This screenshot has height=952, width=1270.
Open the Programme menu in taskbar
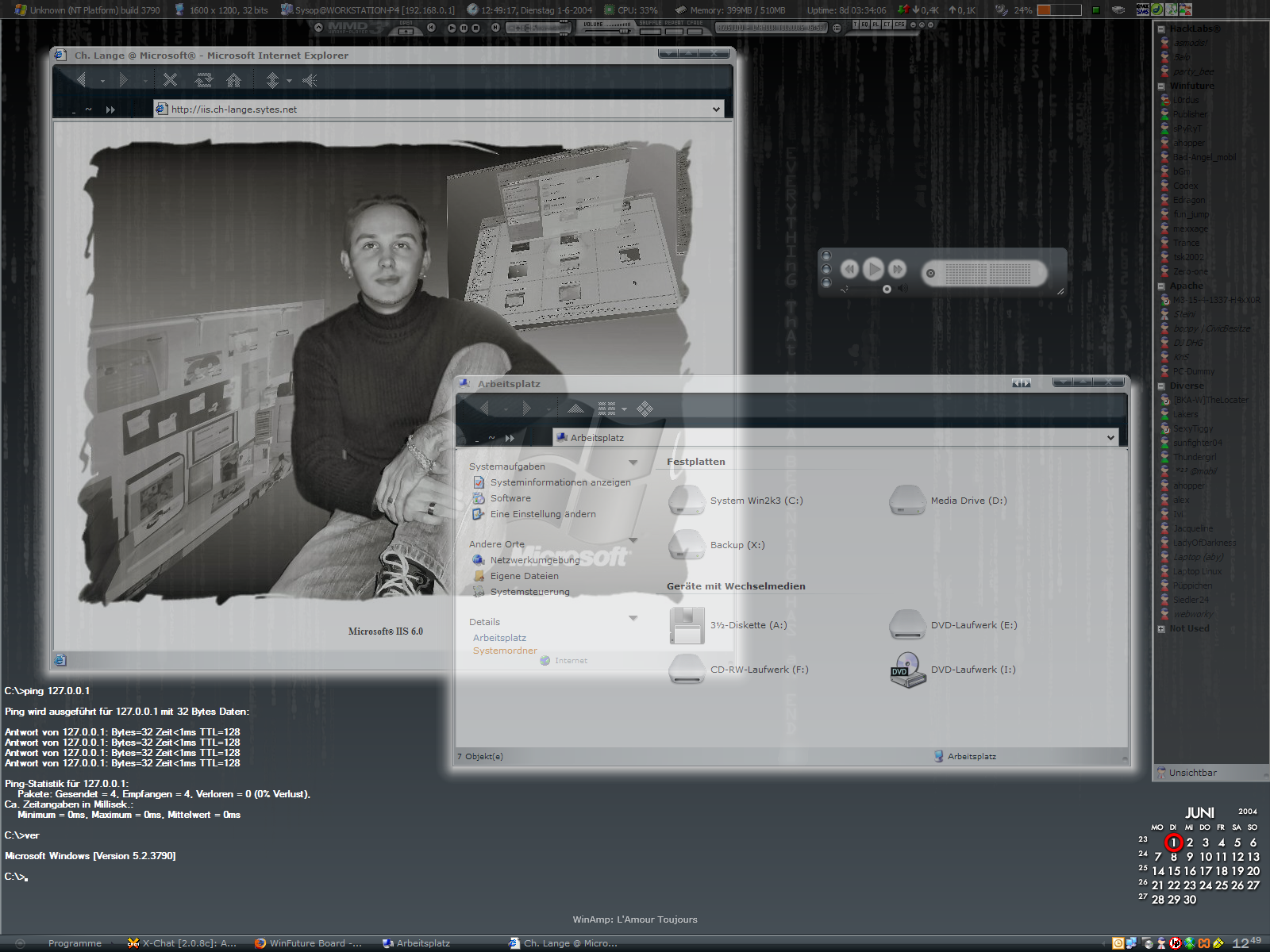[75, 943]
